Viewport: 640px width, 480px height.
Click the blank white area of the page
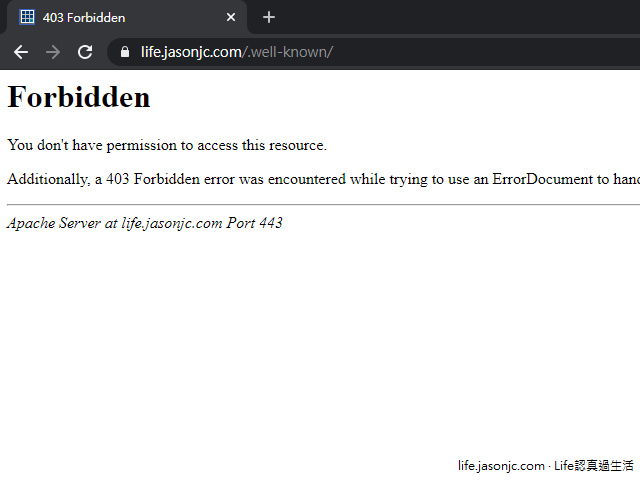[320, 340]
